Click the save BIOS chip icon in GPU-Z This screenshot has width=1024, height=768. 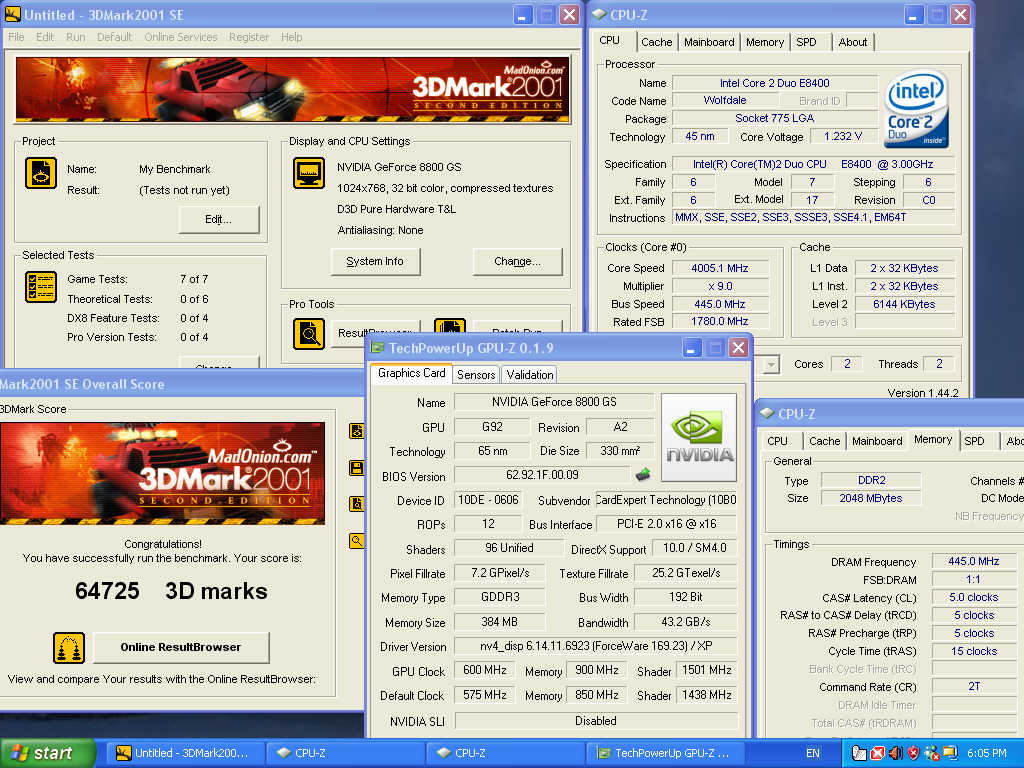tap(643, 474)
